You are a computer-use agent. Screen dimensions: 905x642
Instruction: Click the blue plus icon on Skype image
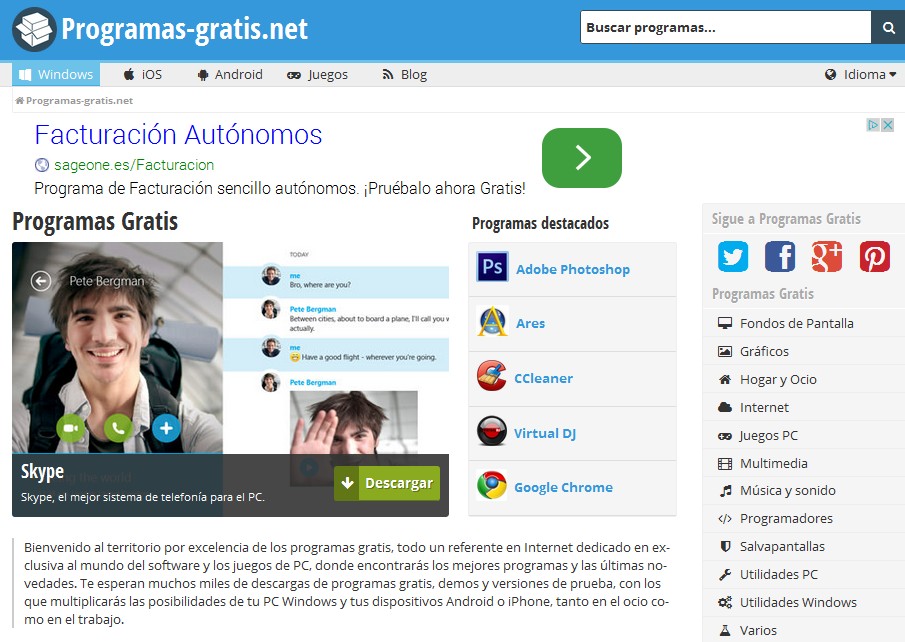coord(166,428)
